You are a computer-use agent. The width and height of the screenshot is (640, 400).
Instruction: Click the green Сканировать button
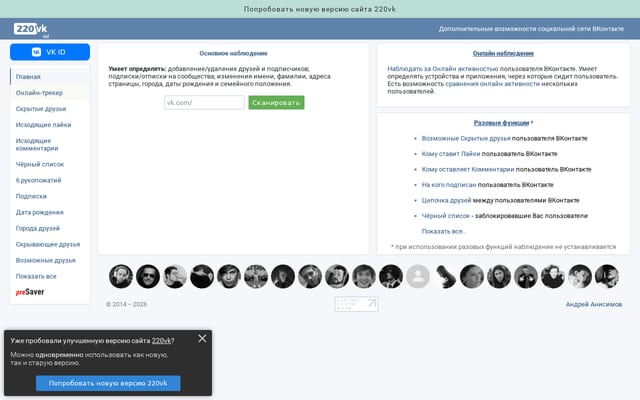coord(276,102)
